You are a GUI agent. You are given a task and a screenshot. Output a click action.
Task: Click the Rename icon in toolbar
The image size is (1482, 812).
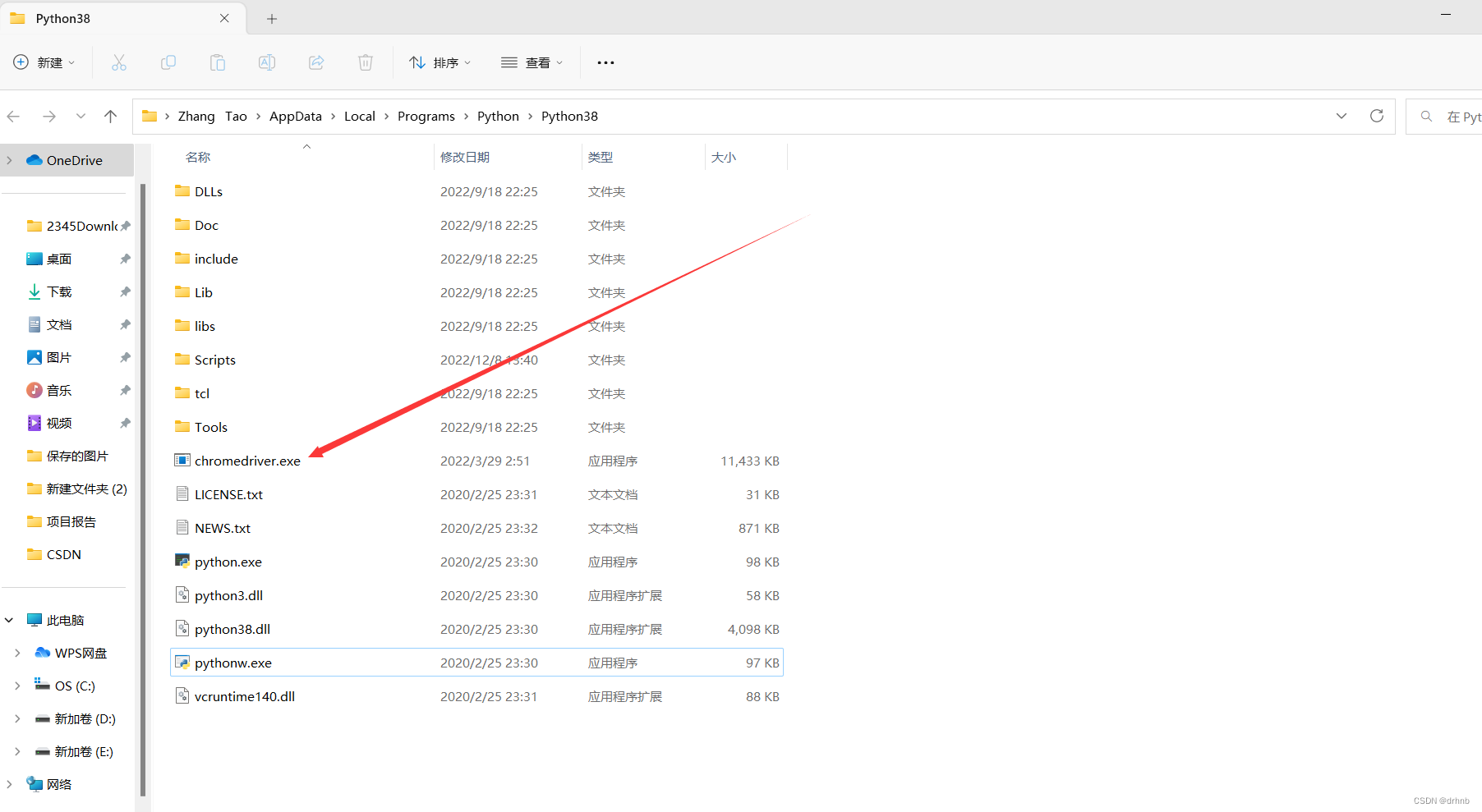point(267,62)
